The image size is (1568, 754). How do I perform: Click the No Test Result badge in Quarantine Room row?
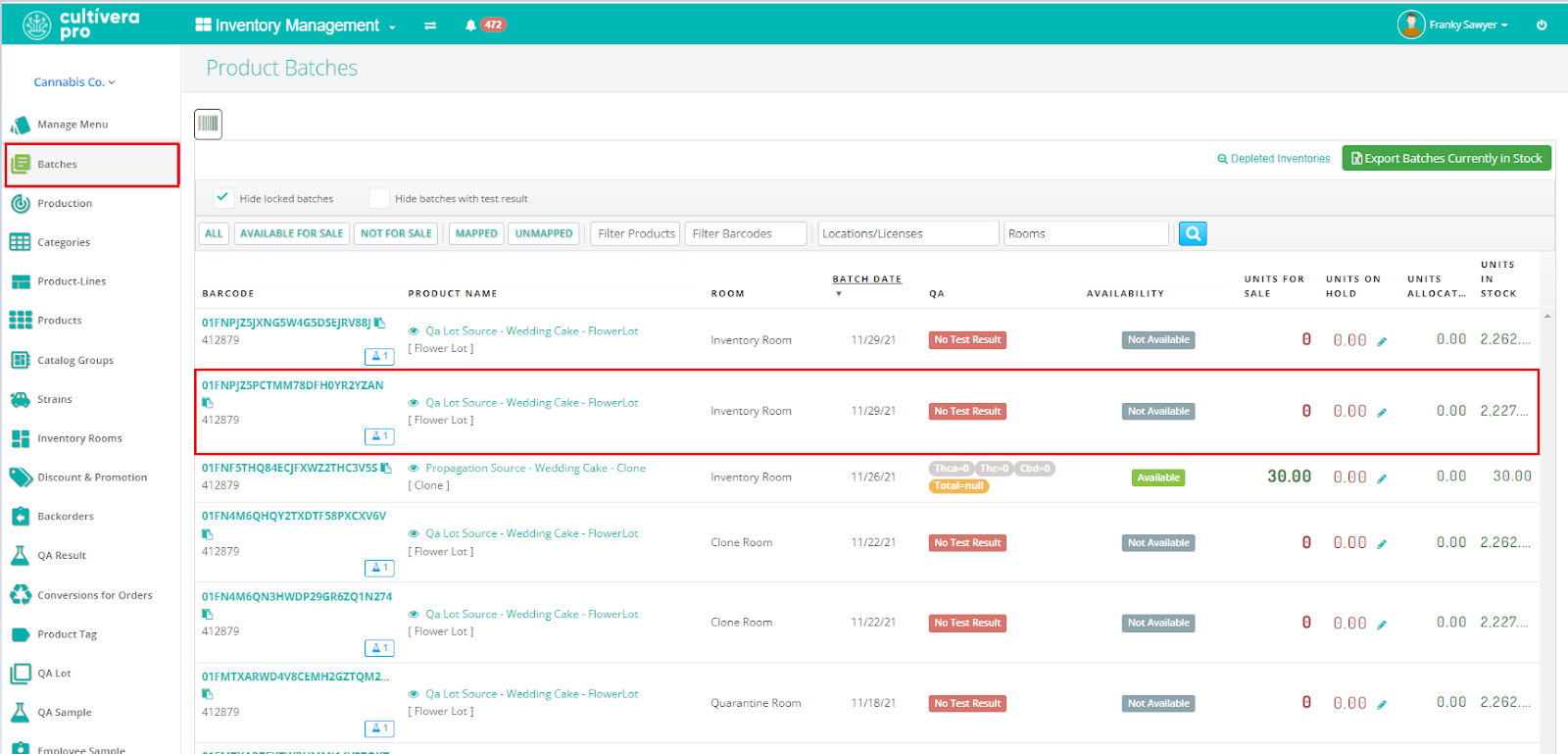[967, 704]
